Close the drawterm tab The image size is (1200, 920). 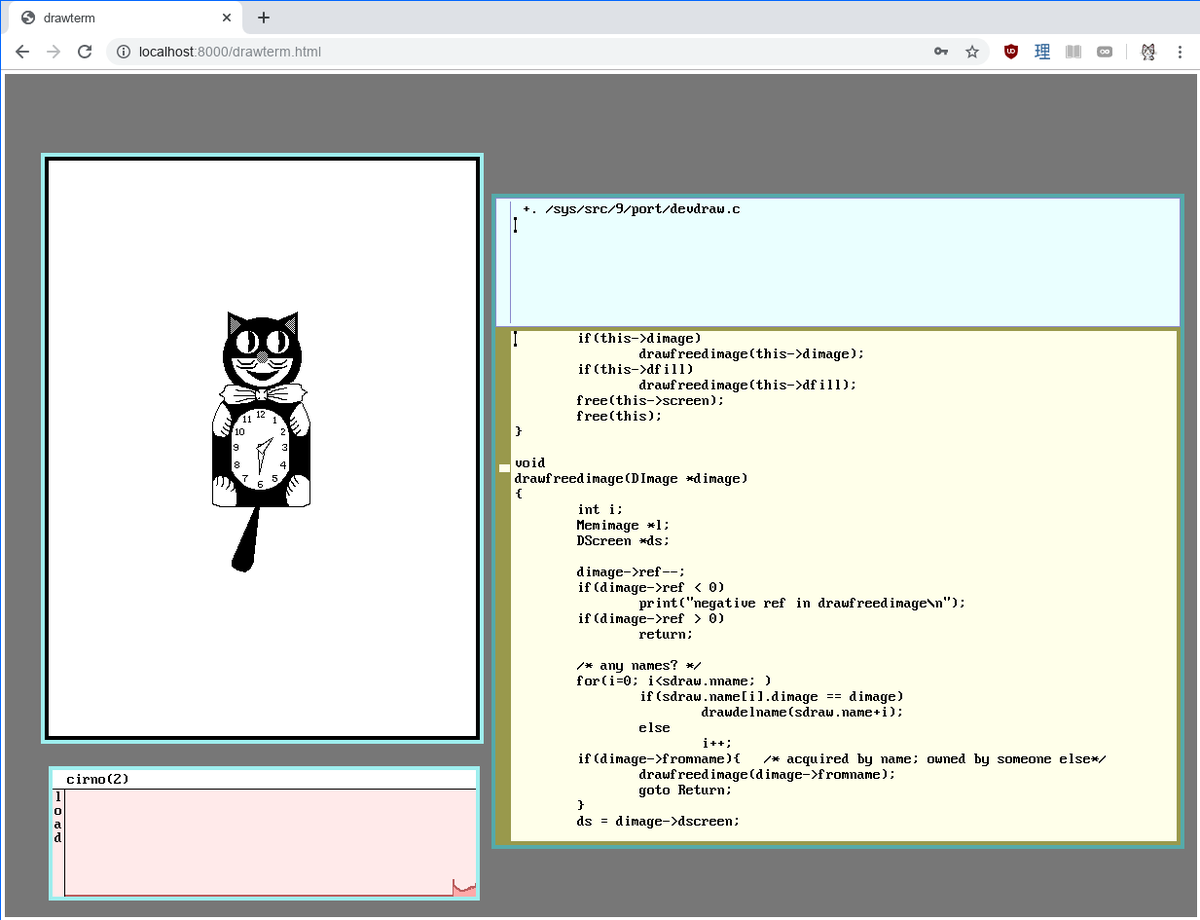tap(227, 17)
